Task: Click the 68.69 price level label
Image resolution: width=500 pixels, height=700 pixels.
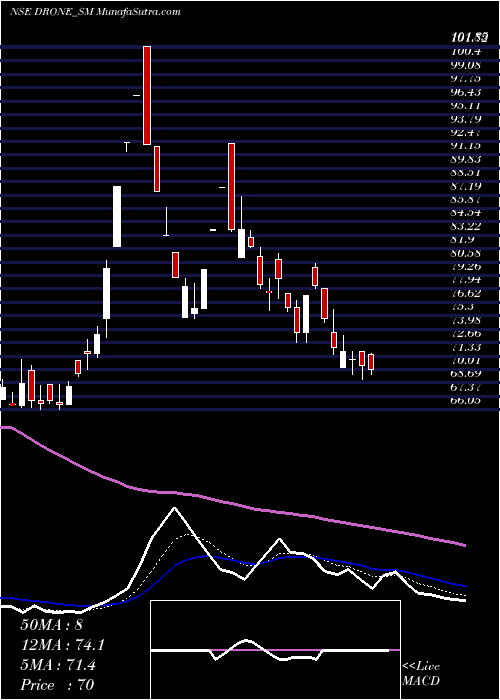Action: click(x=465, y=374)
